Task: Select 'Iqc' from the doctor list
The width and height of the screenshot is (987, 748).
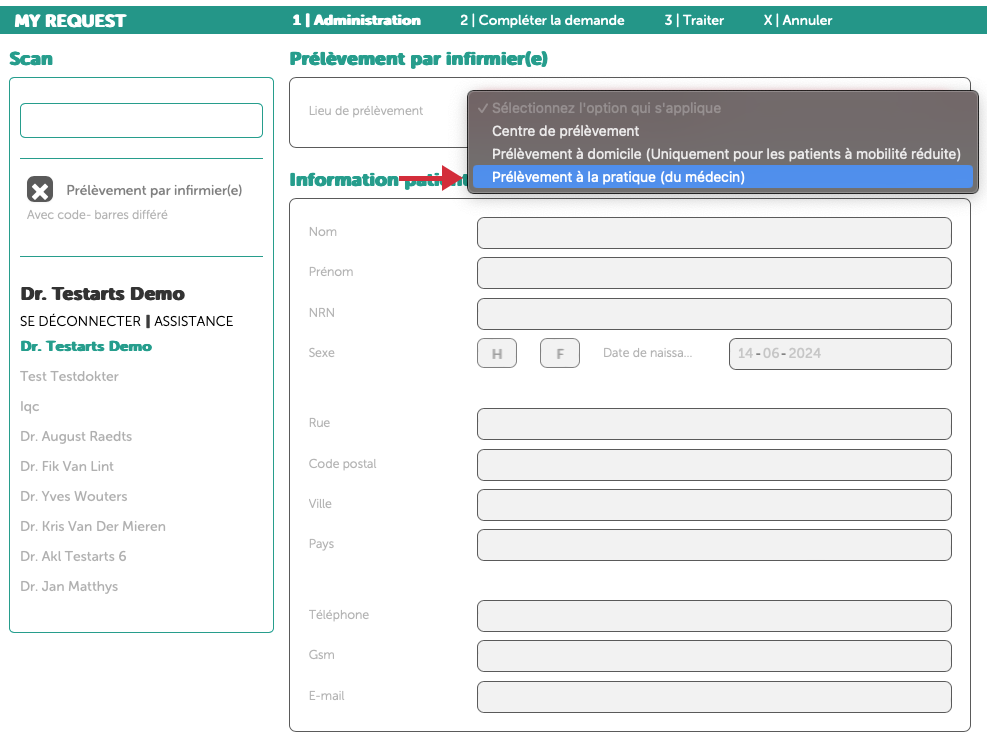Action: point(27,406)
